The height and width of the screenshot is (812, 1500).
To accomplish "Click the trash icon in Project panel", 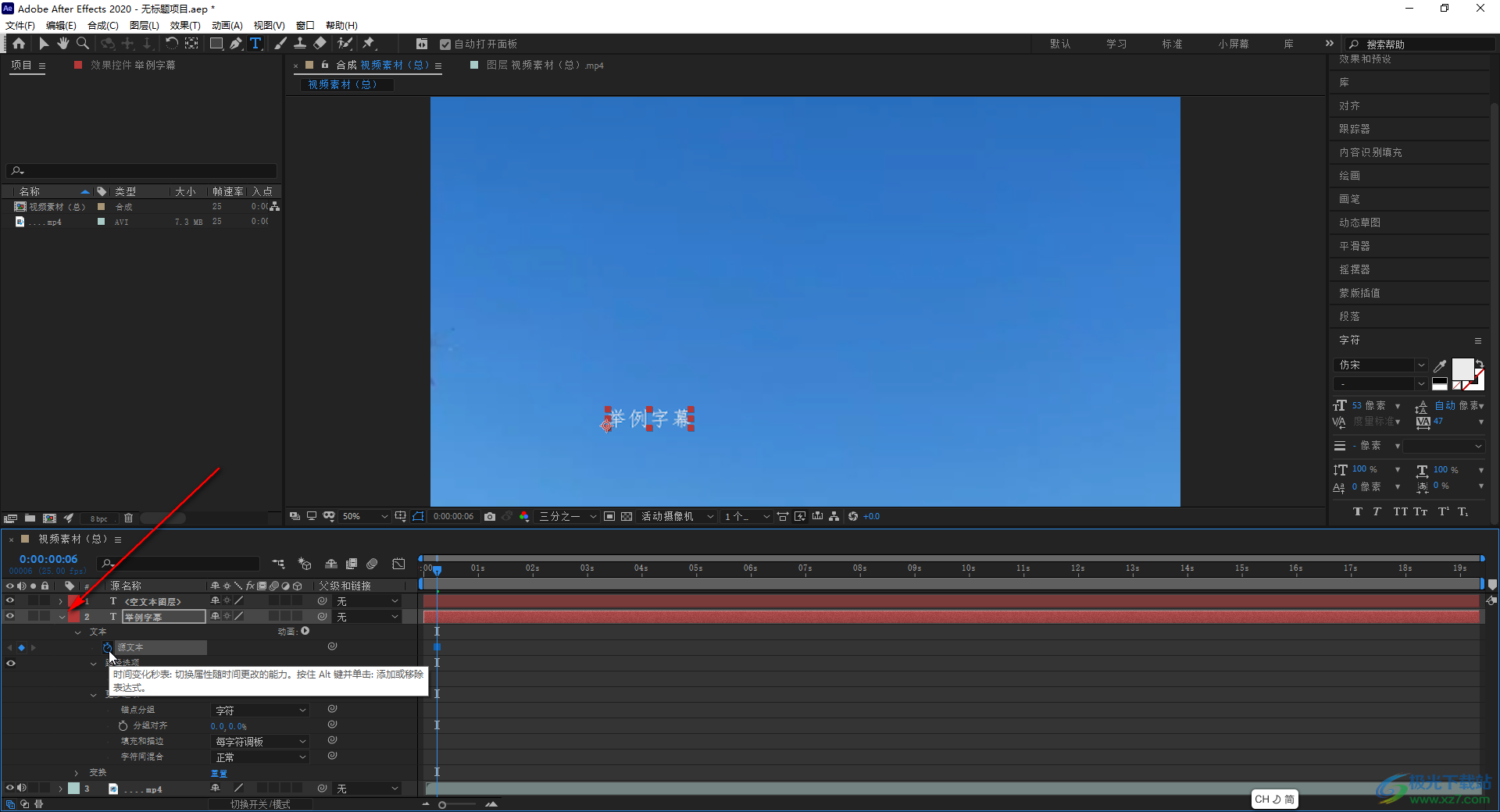I will pos(128,518).
